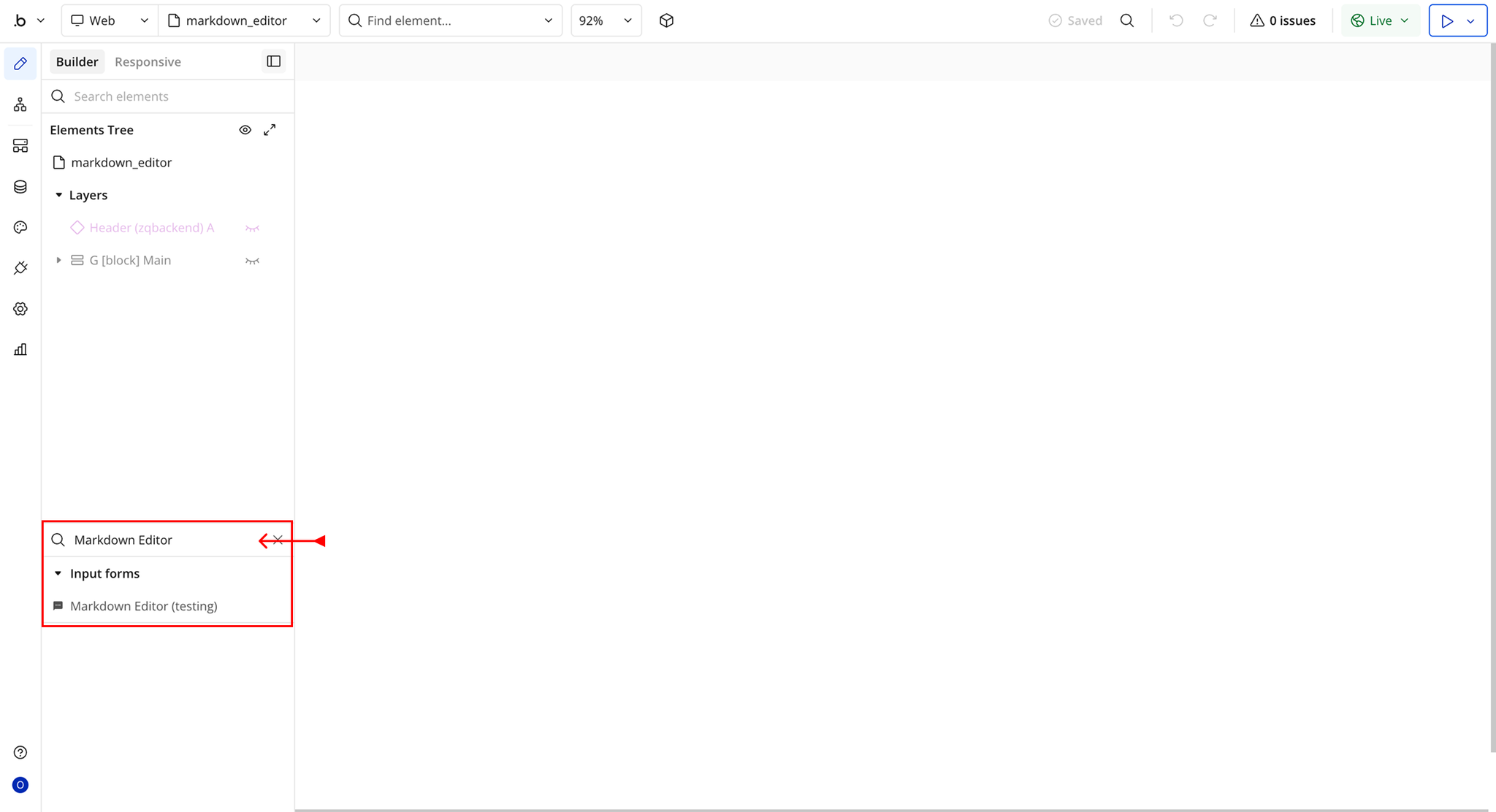Open the Logs chart icon
The height and width of the screenshot is (812, 1496).
[20, 350]
